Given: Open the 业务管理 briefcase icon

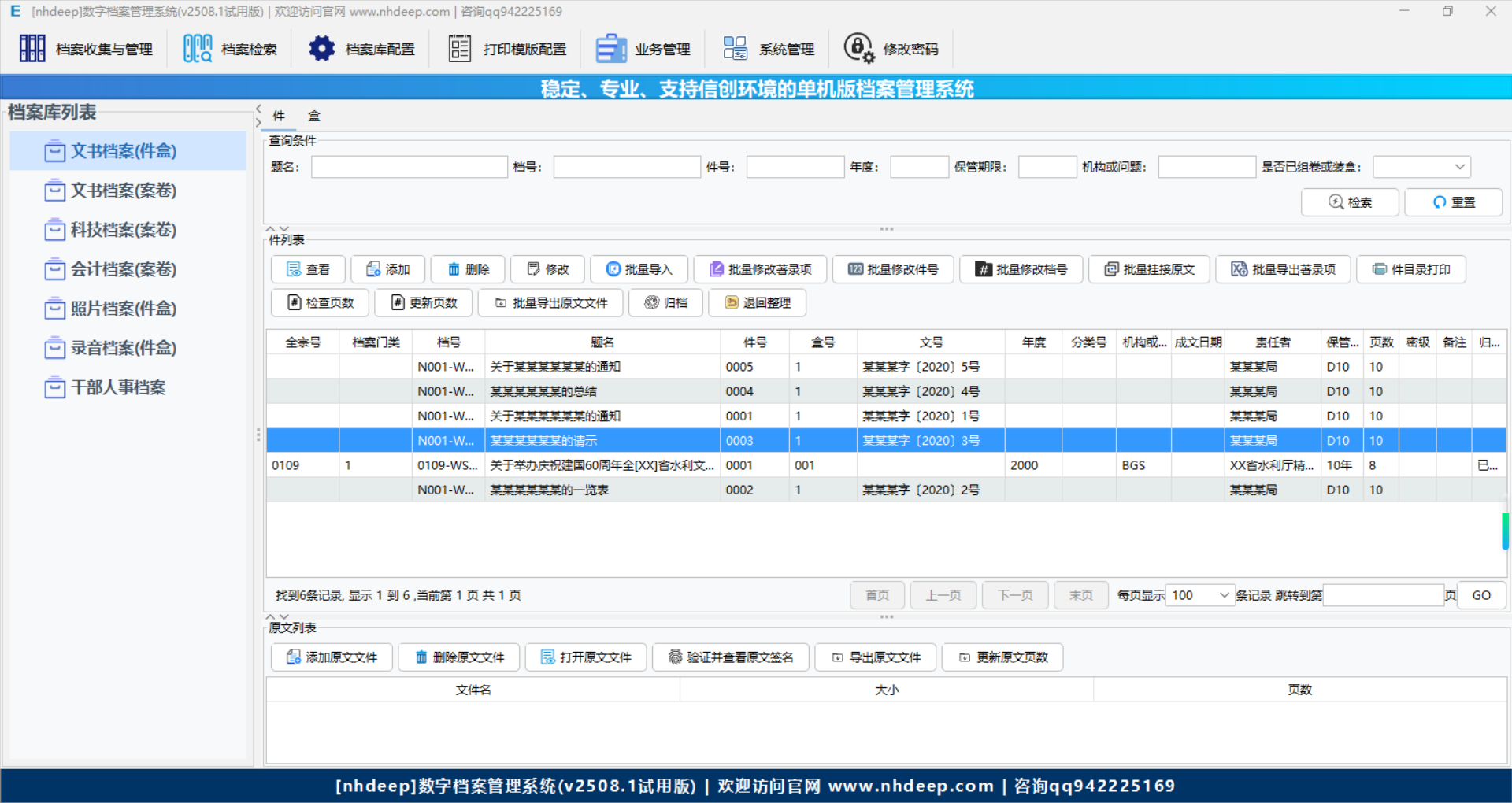Looking at the screenshot, I should coord(611,47).
